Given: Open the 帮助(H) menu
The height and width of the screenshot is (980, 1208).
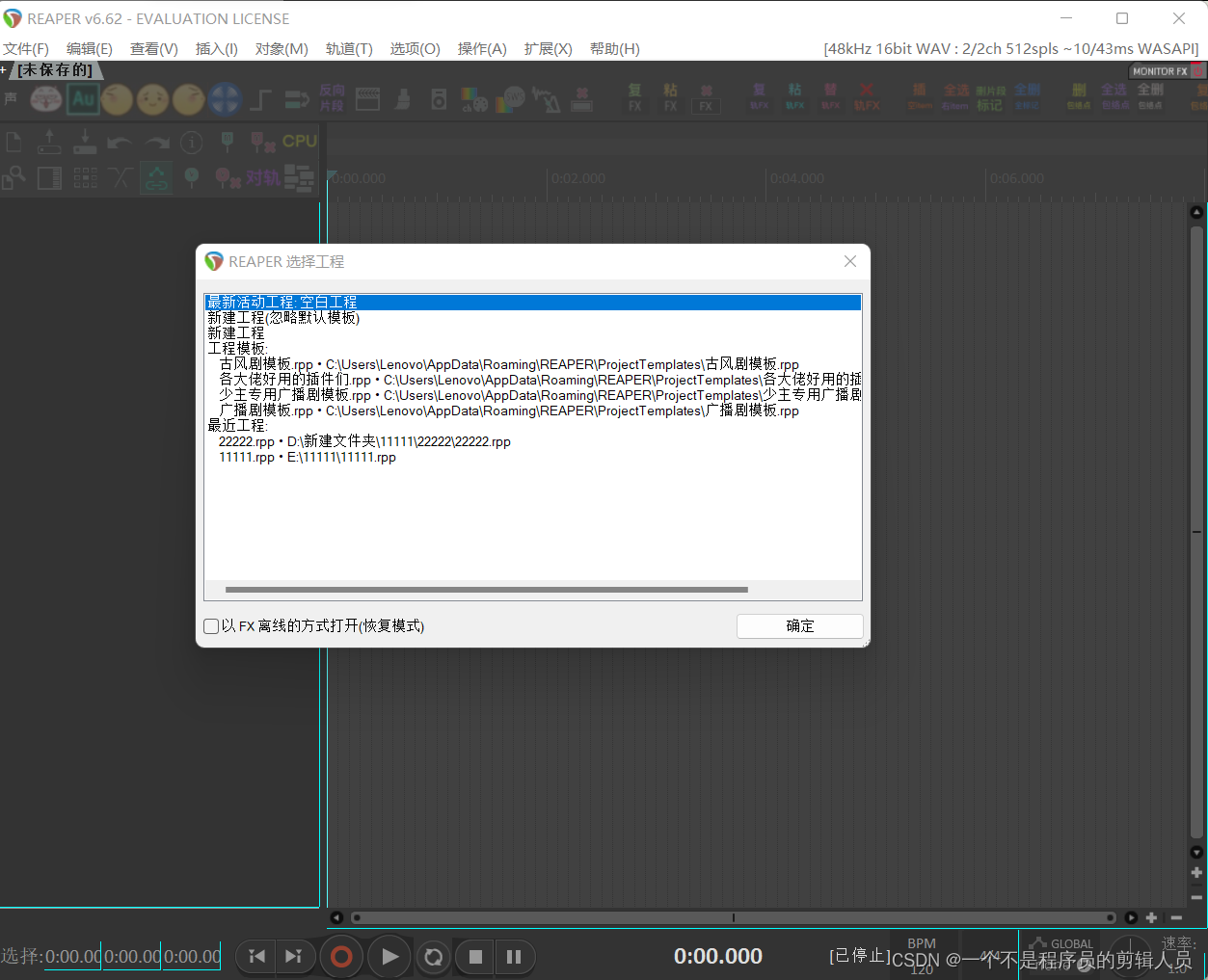Looking at the screenshot, I should (x=615, y=49).
